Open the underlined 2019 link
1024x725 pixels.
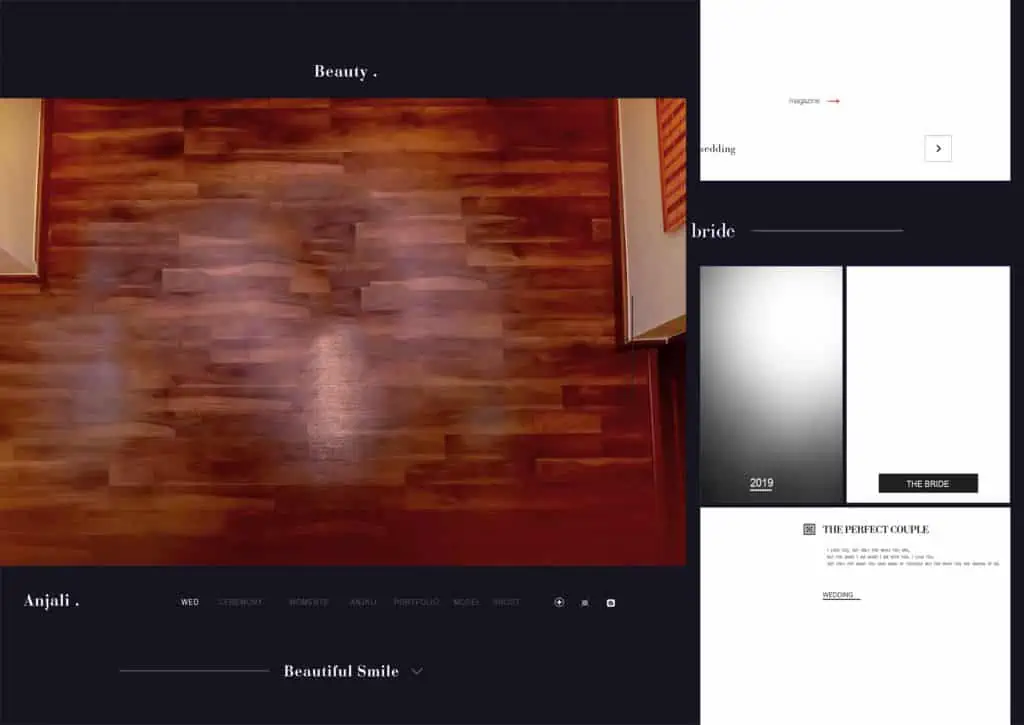[761, 484]
